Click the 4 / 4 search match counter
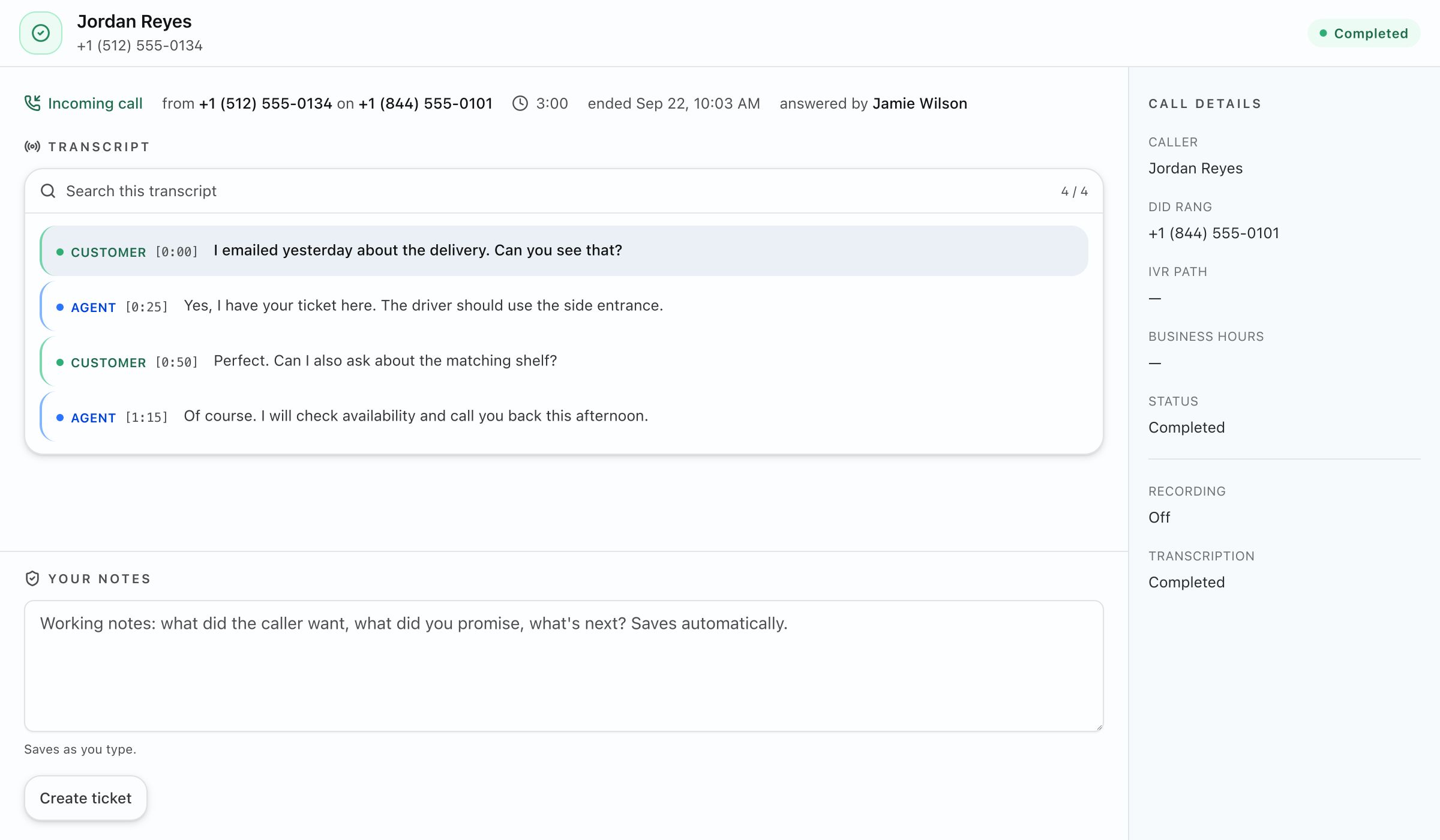Screen dimensions: 1440x840 tap(1074, 191)
